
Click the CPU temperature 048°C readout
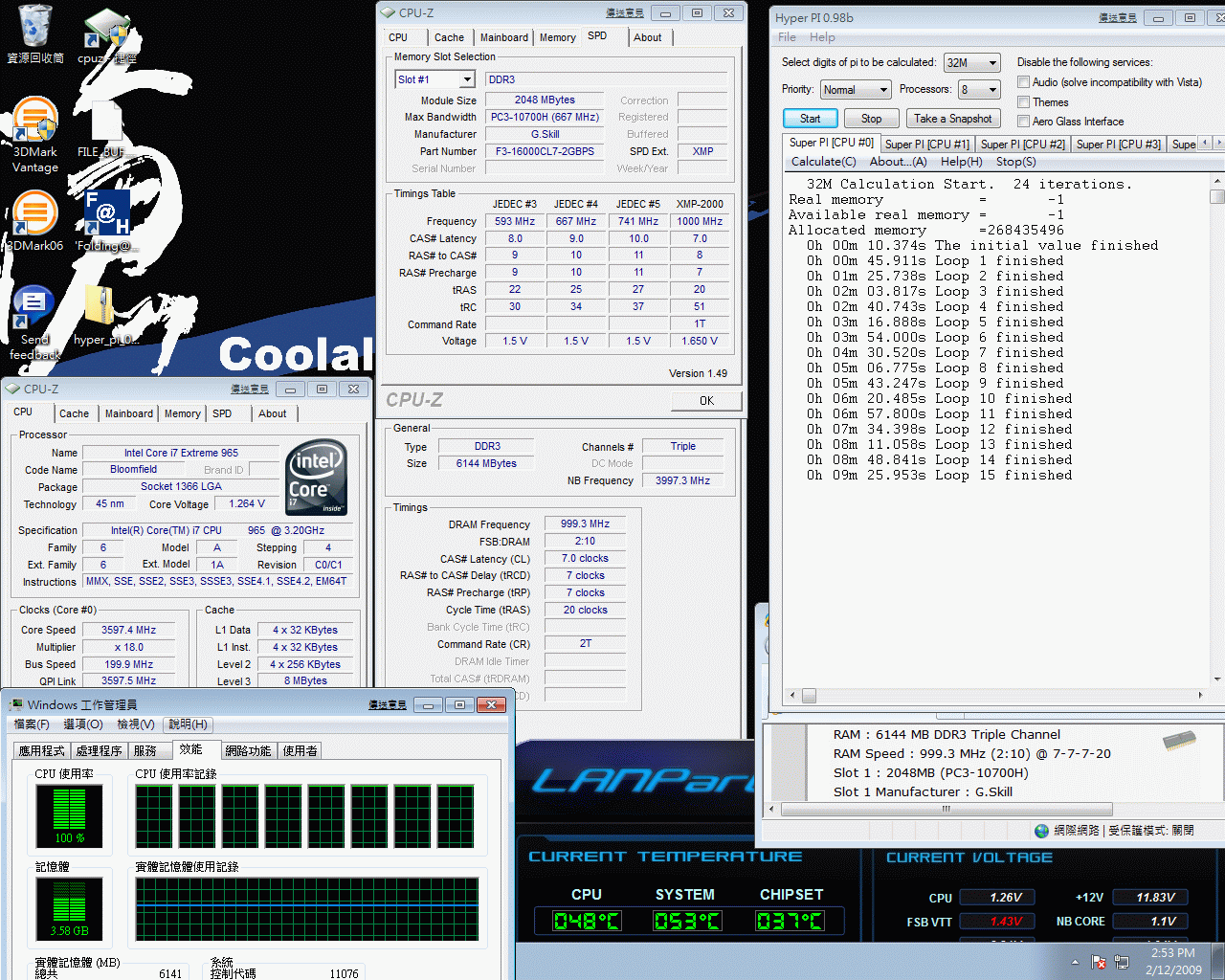coord(587,922)
